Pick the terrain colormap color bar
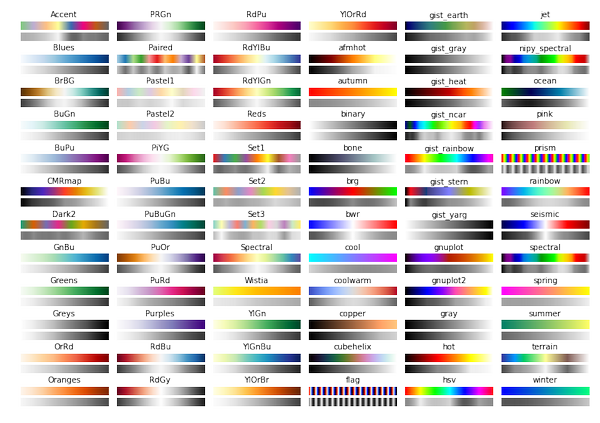The image size is (600, 423). pyautogui.click(x=545, y=358)
